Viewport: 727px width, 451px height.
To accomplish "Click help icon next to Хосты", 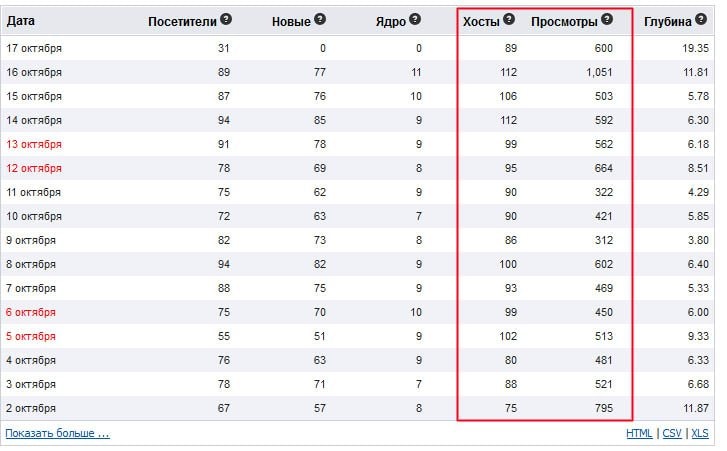I will coord(509,19).
